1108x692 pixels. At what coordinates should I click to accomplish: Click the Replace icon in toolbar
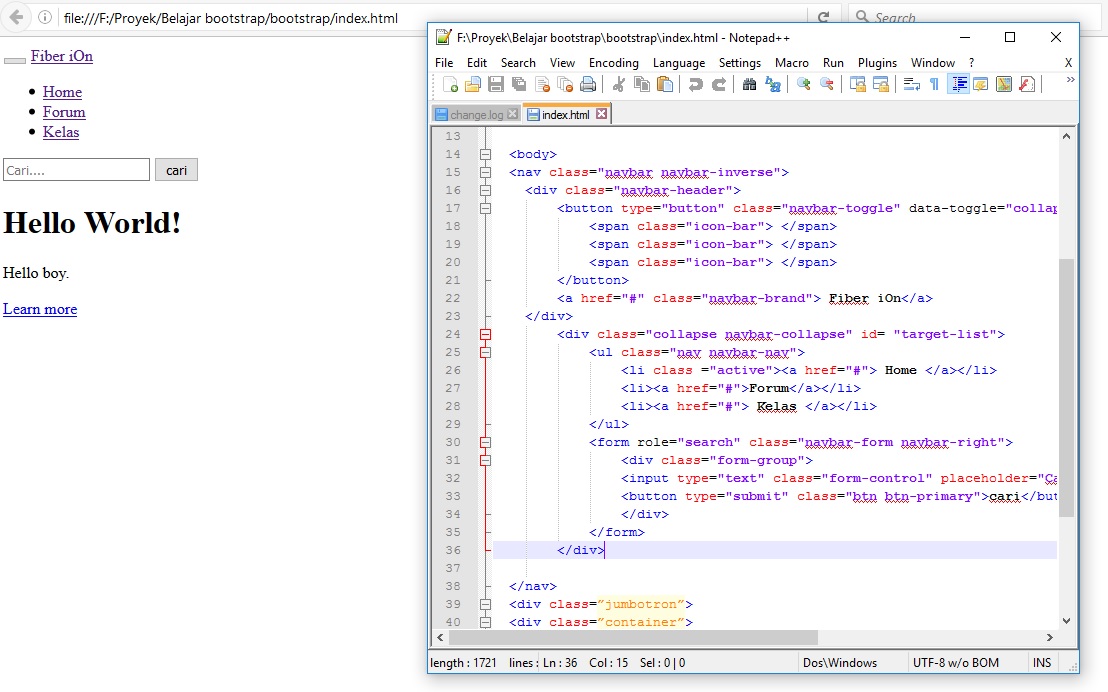coord(773,85)
